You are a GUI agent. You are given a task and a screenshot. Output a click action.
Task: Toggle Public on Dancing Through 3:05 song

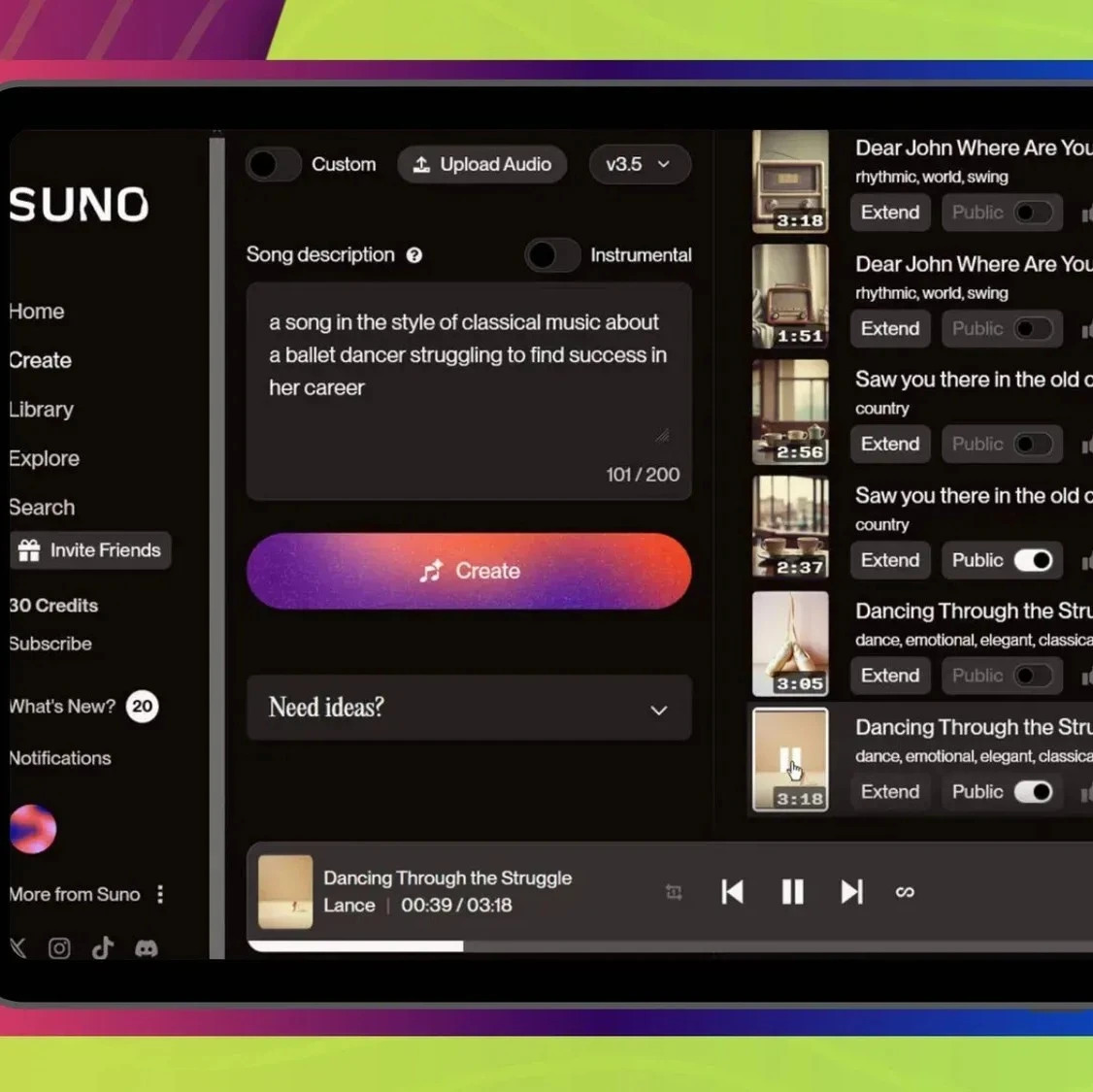click(1033, 676)
